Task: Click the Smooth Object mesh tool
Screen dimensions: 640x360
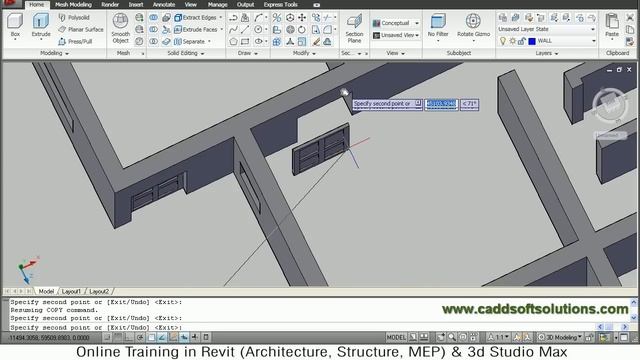Action: tap(120, 29)
